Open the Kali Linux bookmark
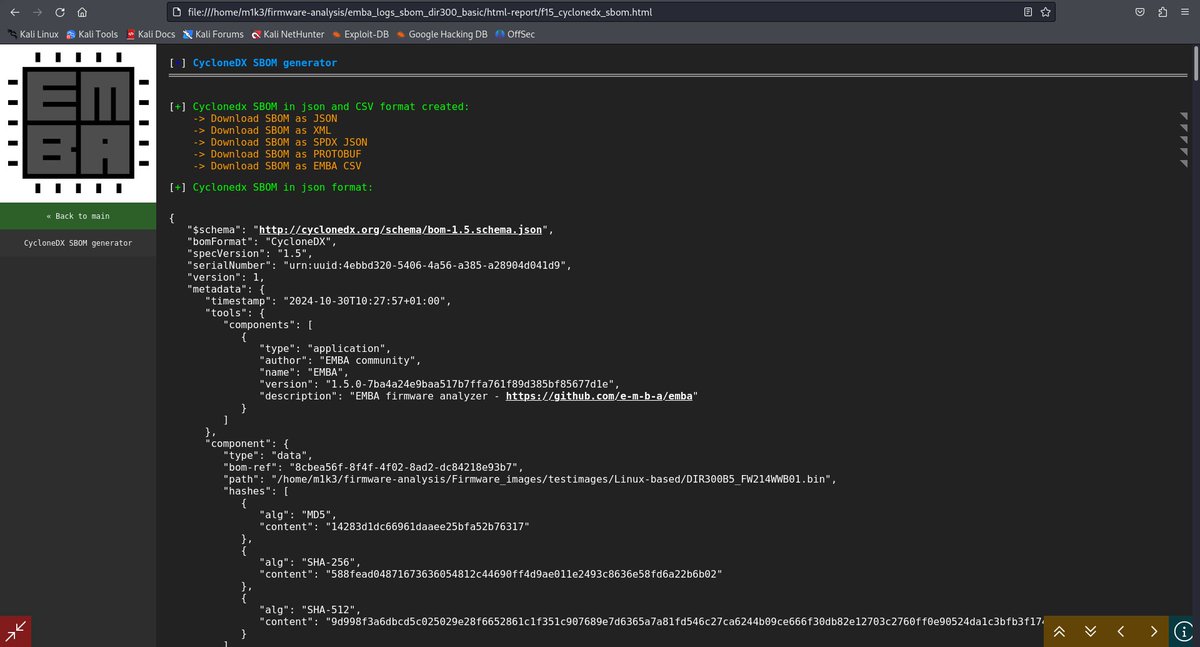Screen dimensions: 1200x647 point(32,34)
